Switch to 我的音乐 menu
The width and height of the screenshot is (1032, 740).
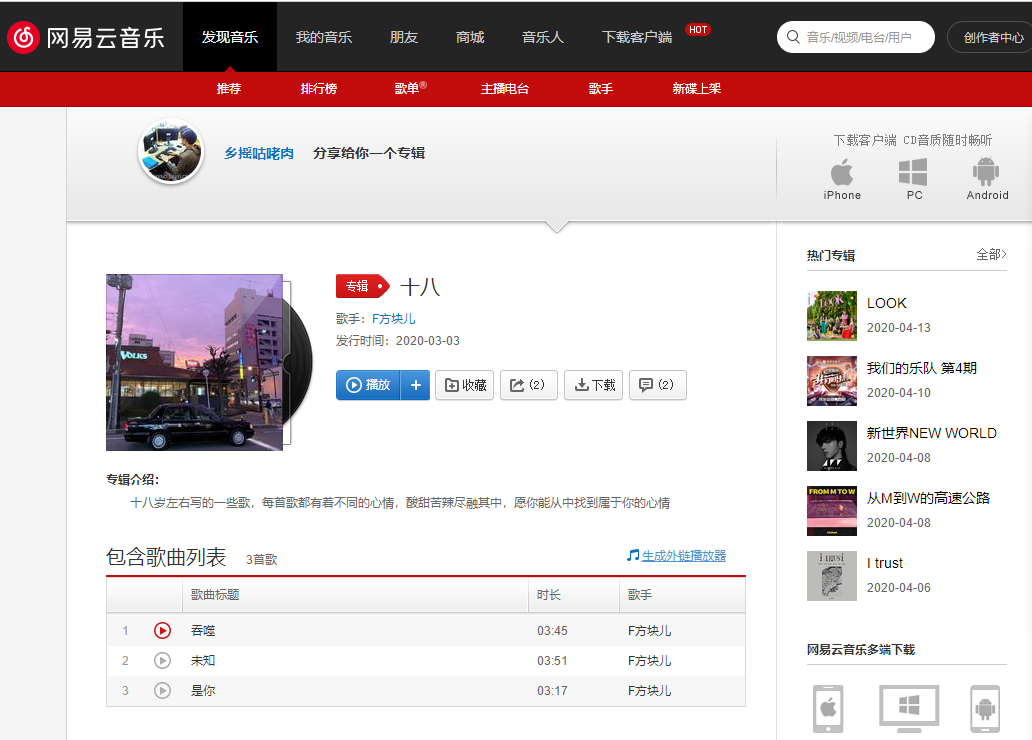pyautogui.click(x=323, y=37)
